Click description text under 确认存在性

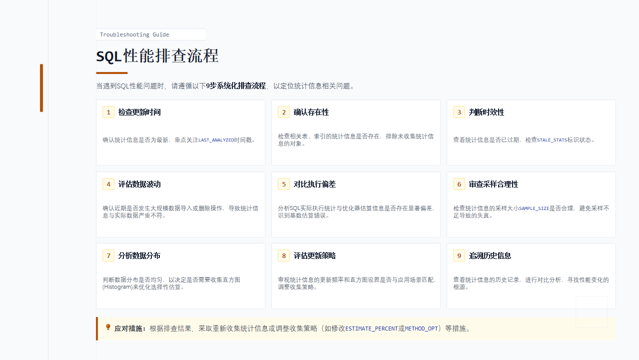coord(356,140)
